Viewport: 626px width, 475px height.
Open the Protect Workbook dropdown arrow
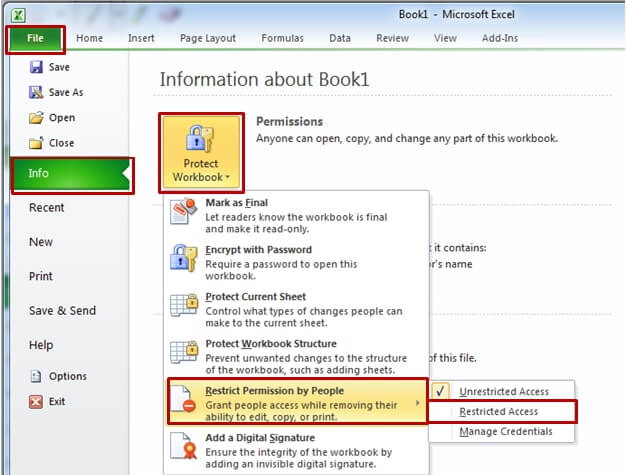click(x=228, y=177)
